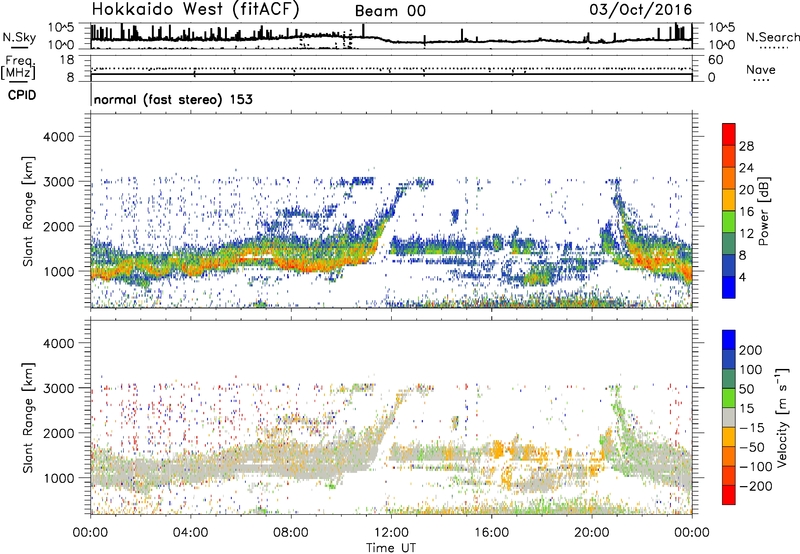The width and height of the screenshot is (800, 554).
Task: Click the '1000' tick on velocity panel
Action: (58, 478)
